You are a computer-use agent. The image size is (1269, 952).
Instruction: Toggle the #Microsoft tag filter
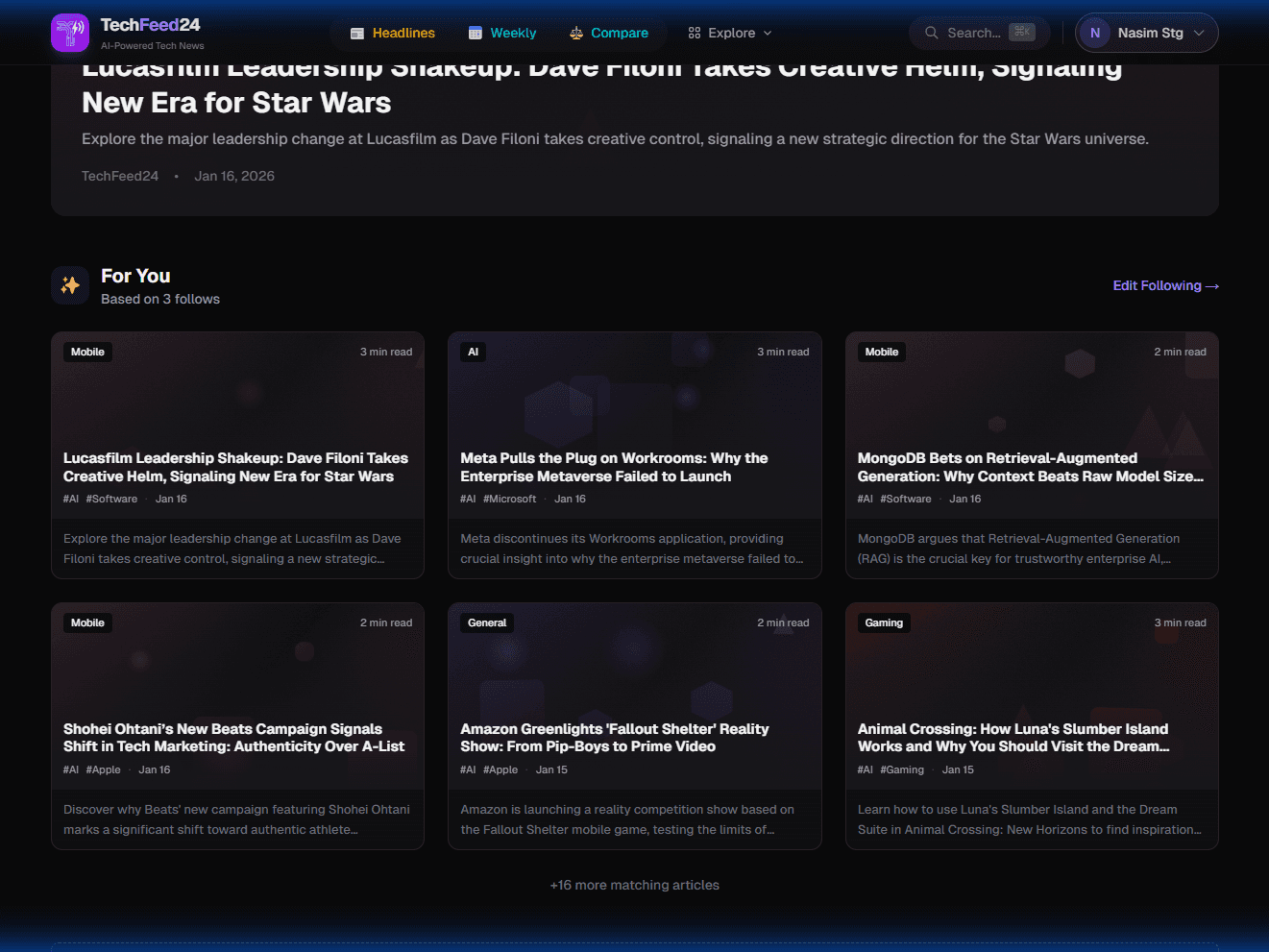pos(509,498)
